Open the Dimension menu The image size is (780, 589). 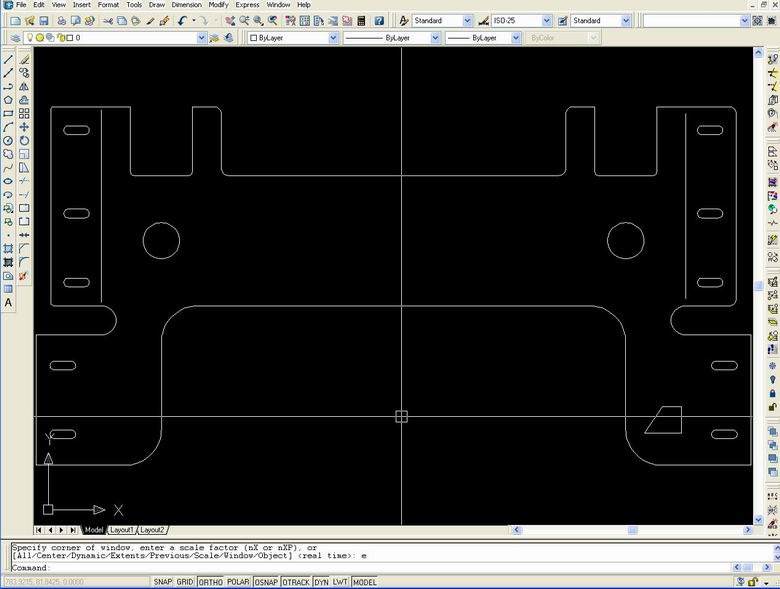[x=186, y=5]
